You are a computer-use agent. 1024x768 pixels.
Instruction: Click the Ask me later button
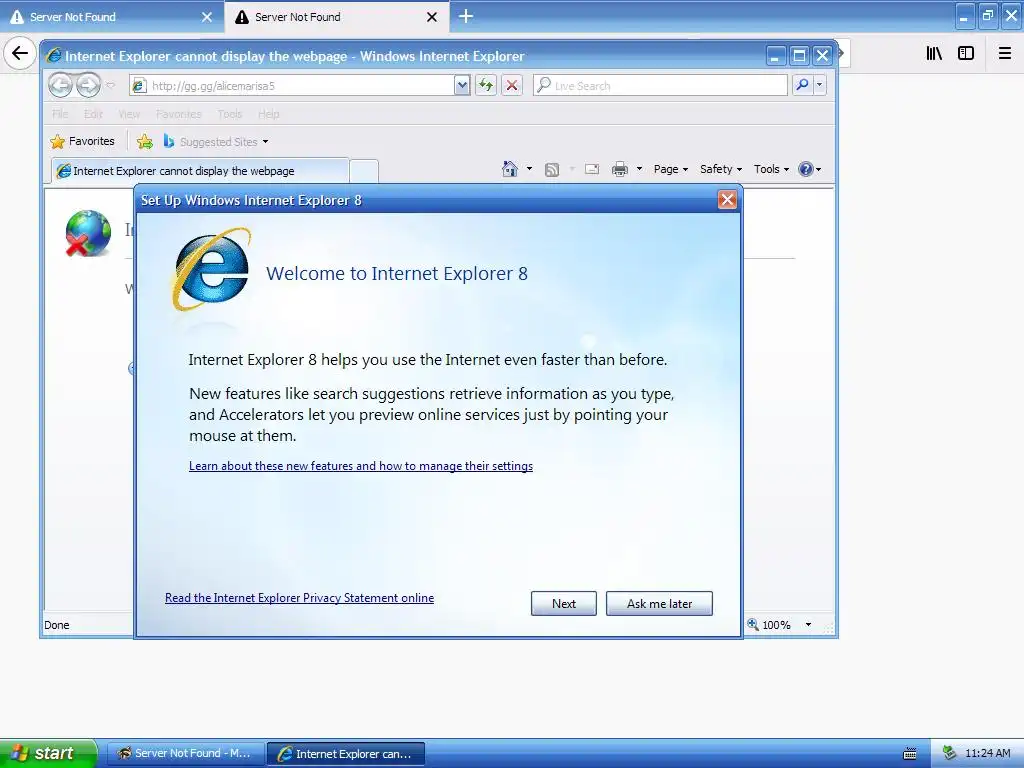pos(659,603)
